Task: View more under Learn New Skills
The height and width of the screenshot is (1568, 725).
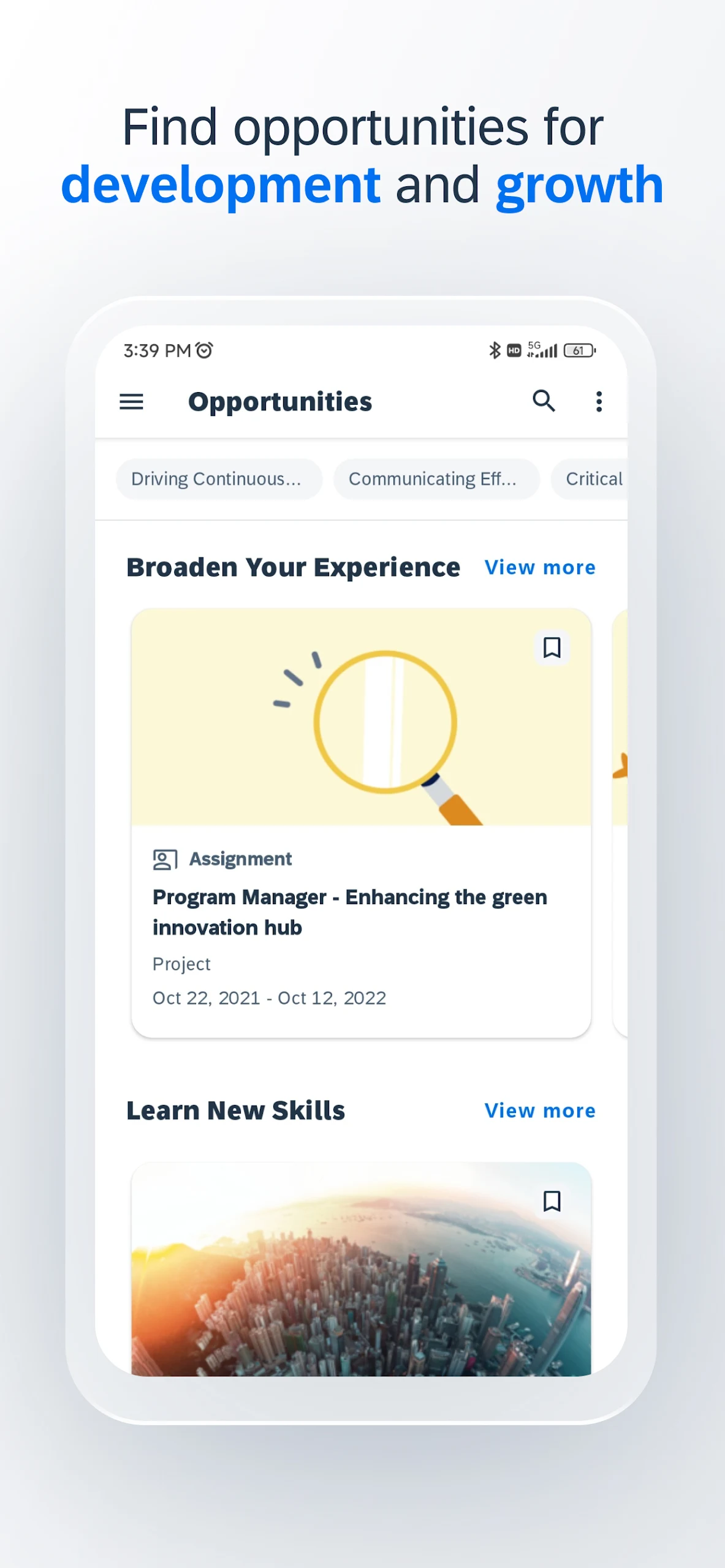Action: pyautogui.click(x=539, y=1110)
